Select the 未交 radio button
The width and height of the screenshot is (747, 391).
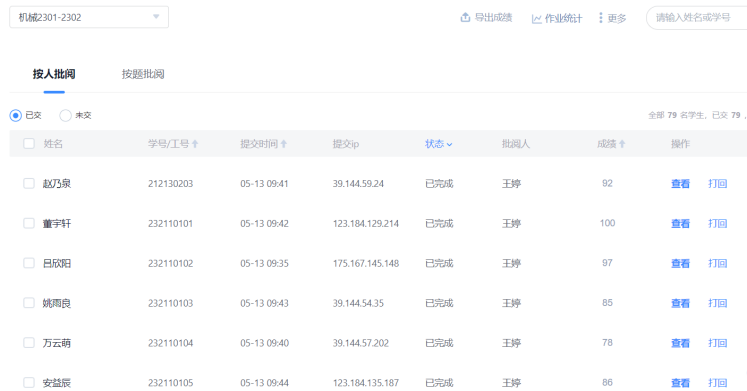65,115
